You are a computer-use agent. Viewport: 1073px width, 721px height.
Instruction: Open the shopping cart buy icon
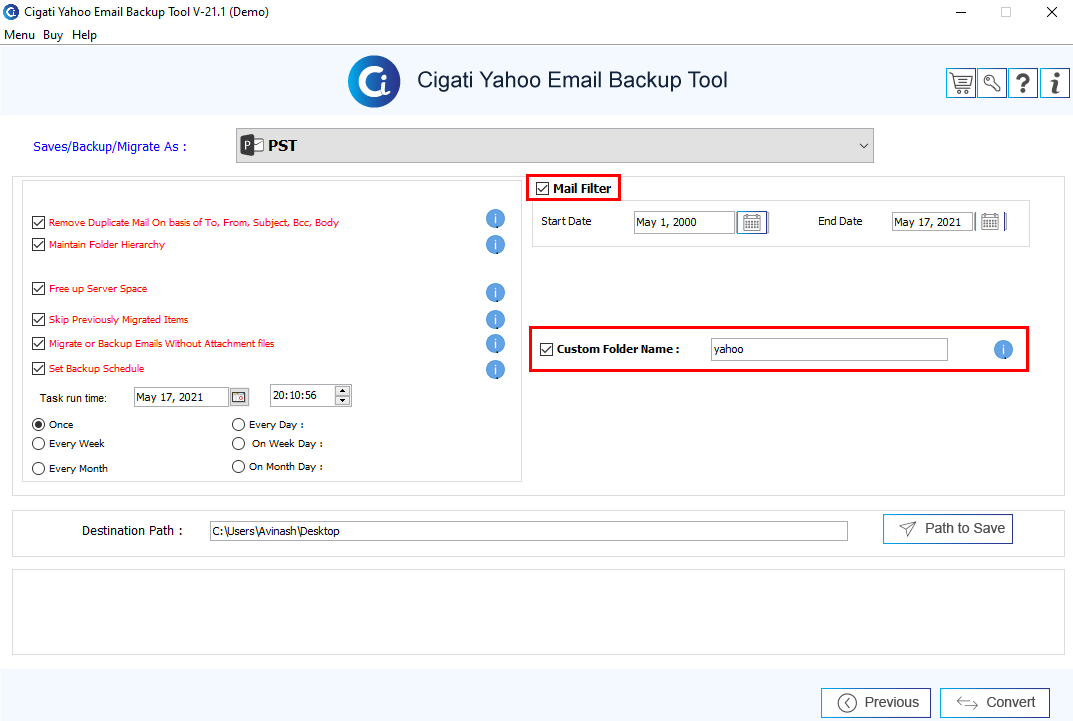961,83
